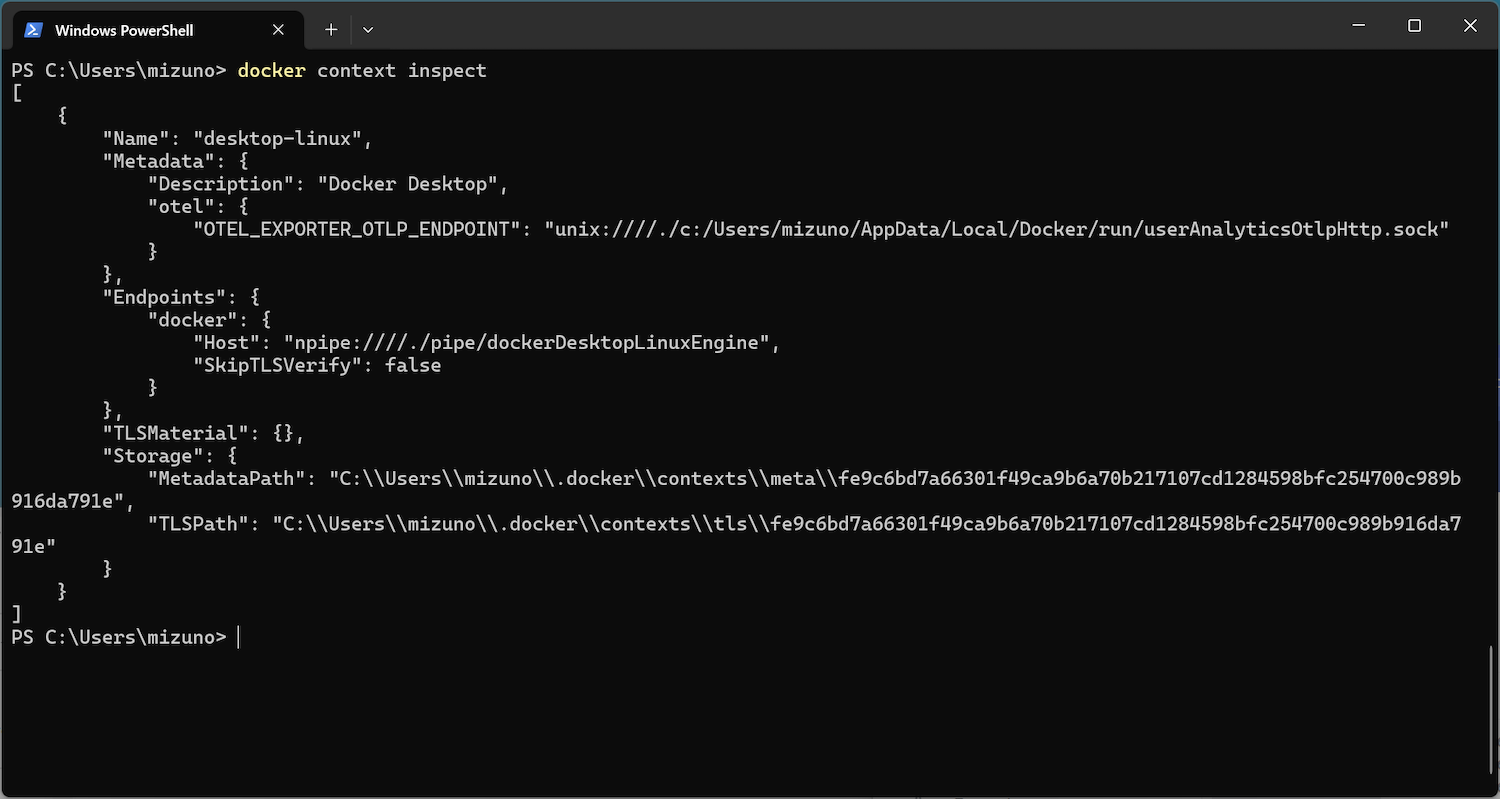Click the SkipTLSVerify false value
Viewport: 1500px width, 799px height.
[x=413, y=365]
